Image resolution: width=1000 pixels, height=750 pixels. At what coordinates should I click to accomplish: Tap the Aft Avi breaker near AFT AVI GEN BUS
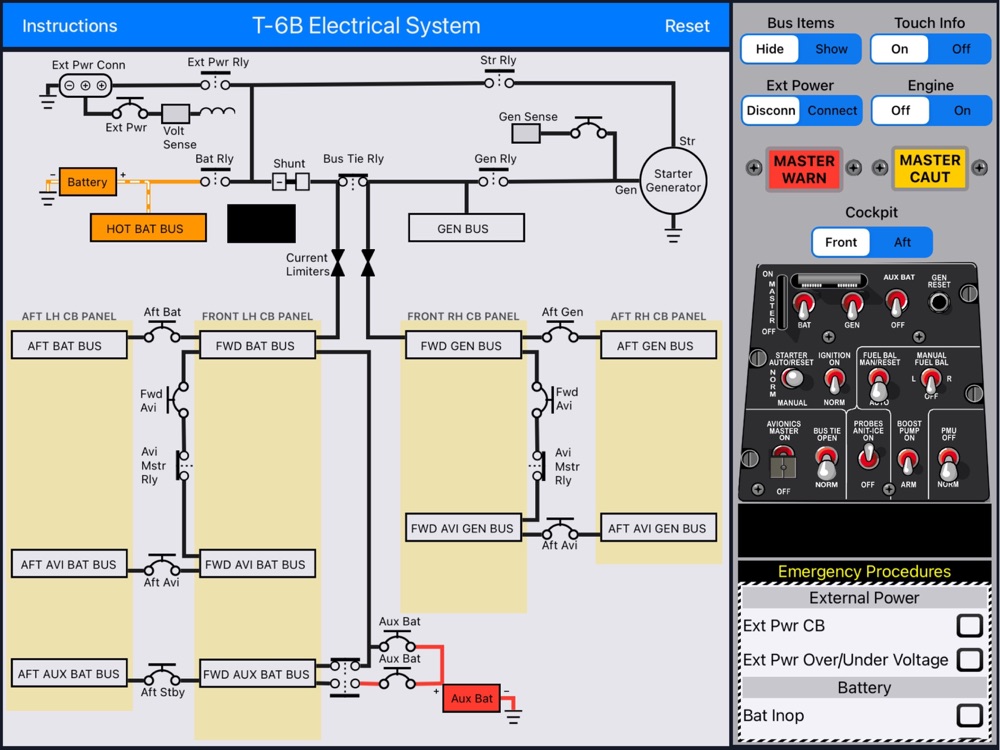pyautogui.click(x=560, y=528)
